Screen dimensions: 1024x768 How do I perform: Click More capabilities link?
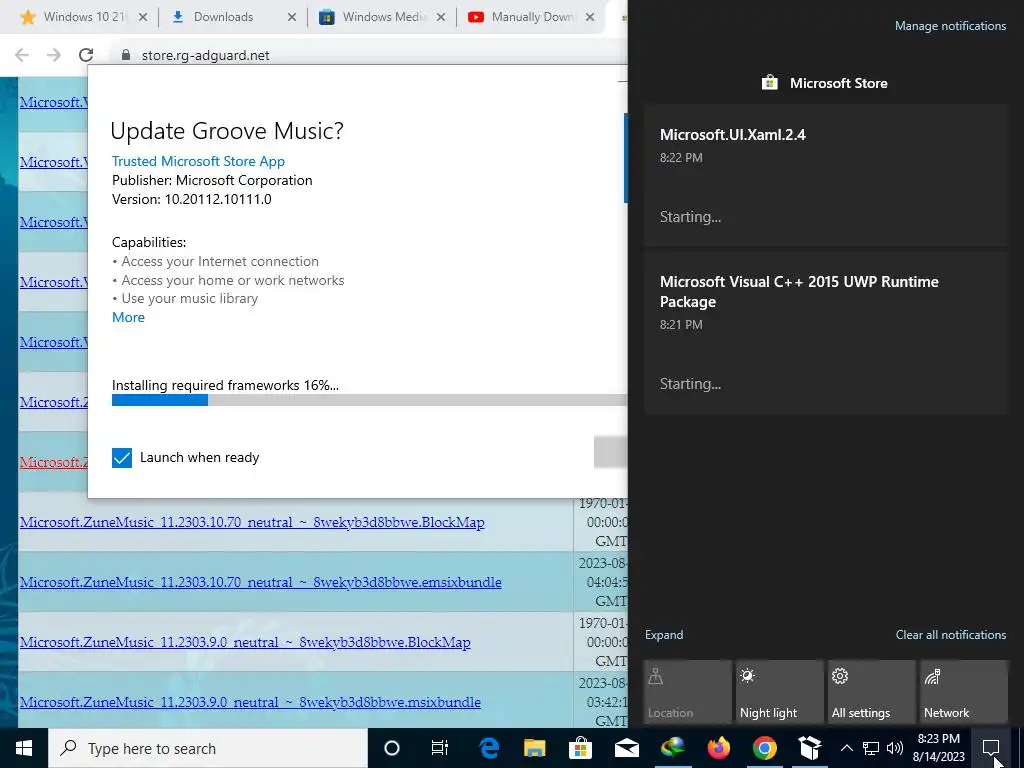(128, 317)
